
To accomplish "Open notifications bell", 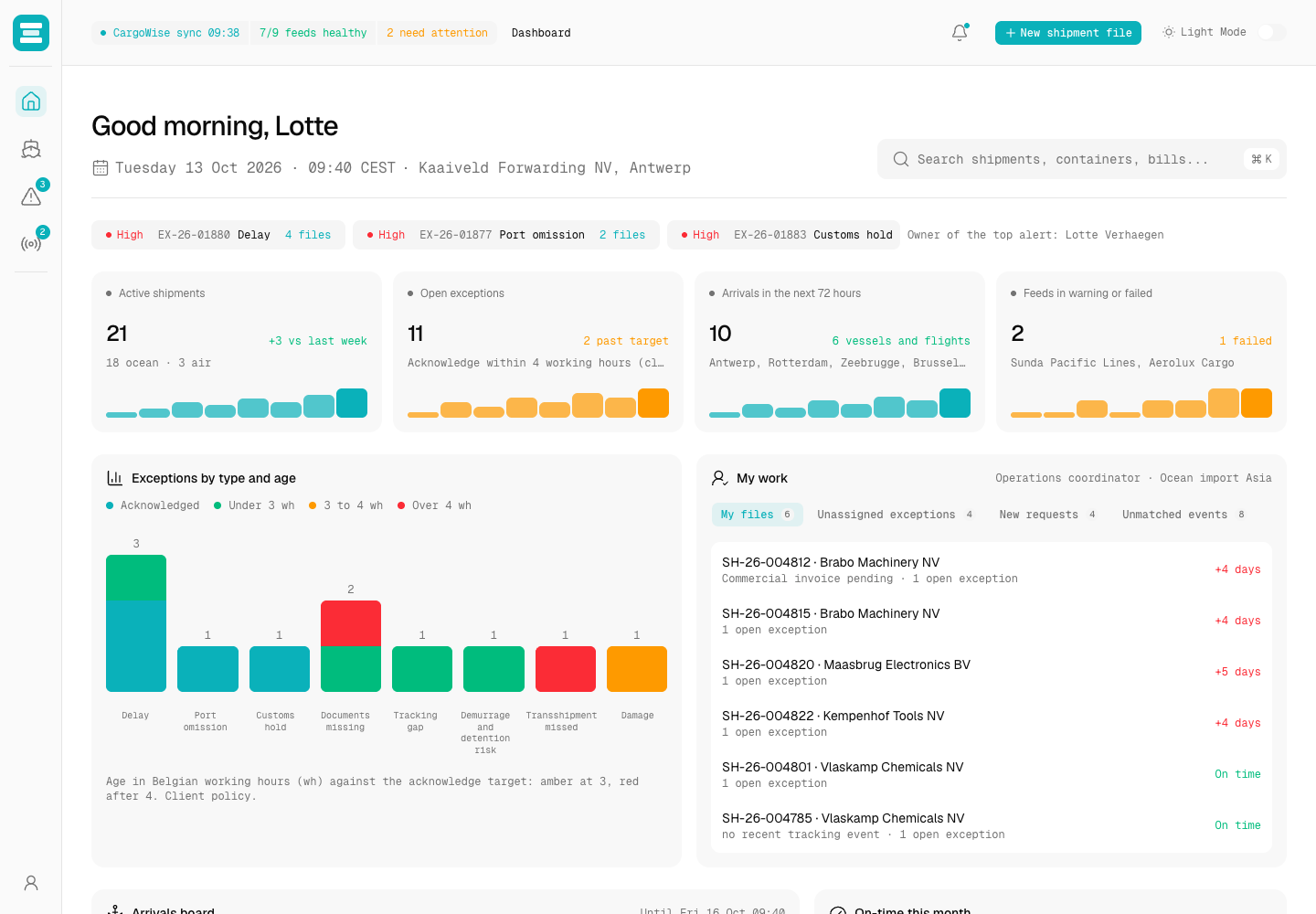I will click(x=960, y=33).
